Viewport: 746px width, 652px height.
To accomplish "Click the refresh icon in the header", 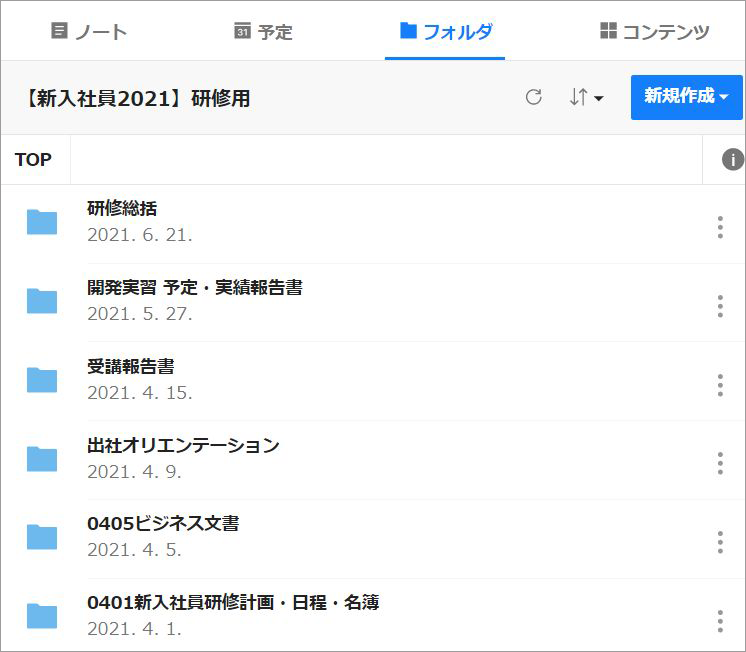I will (x=534, y=97).
